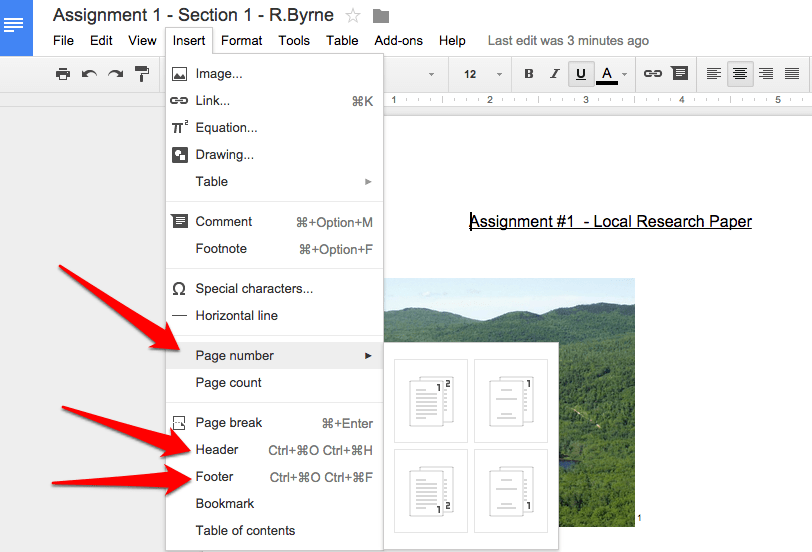Screen dimensions: 812x552
Task: Expand the Table submenu in Insert menu
Action: [274, 181]
